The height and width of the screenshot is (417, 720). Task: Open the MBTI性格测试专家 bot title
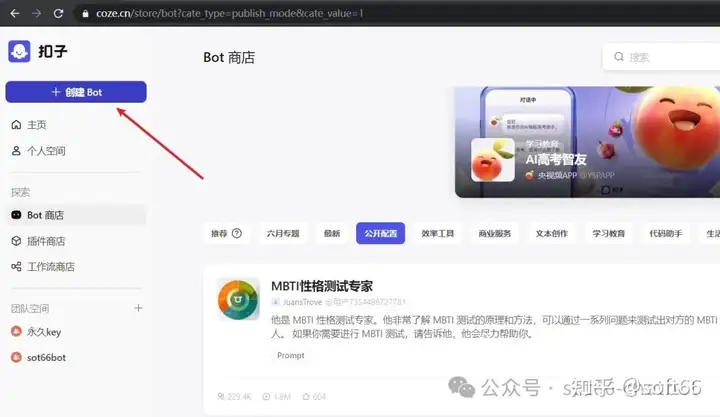coord(322,286)
